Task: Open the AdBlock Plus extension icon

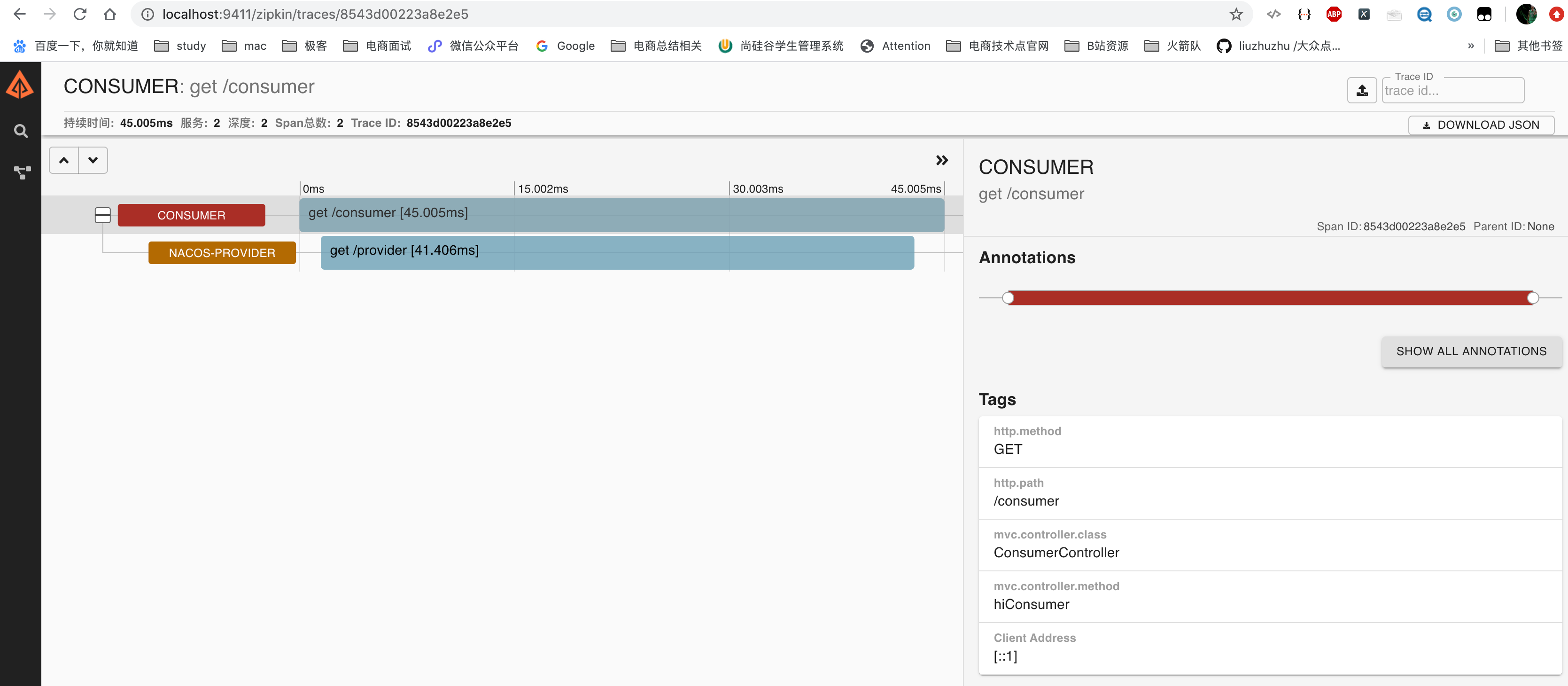Action: (x=1333, y=14)
